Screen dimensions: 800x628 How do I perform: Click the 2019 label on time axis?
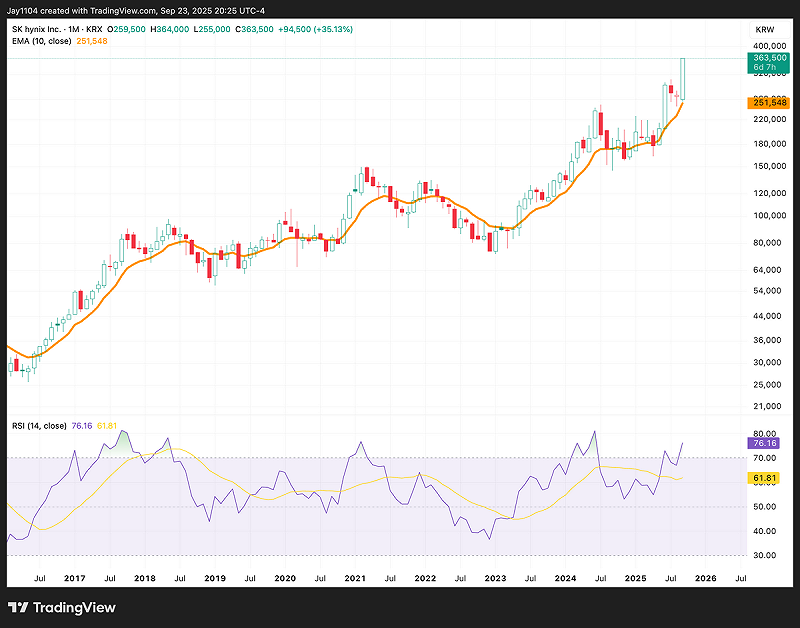215,578
